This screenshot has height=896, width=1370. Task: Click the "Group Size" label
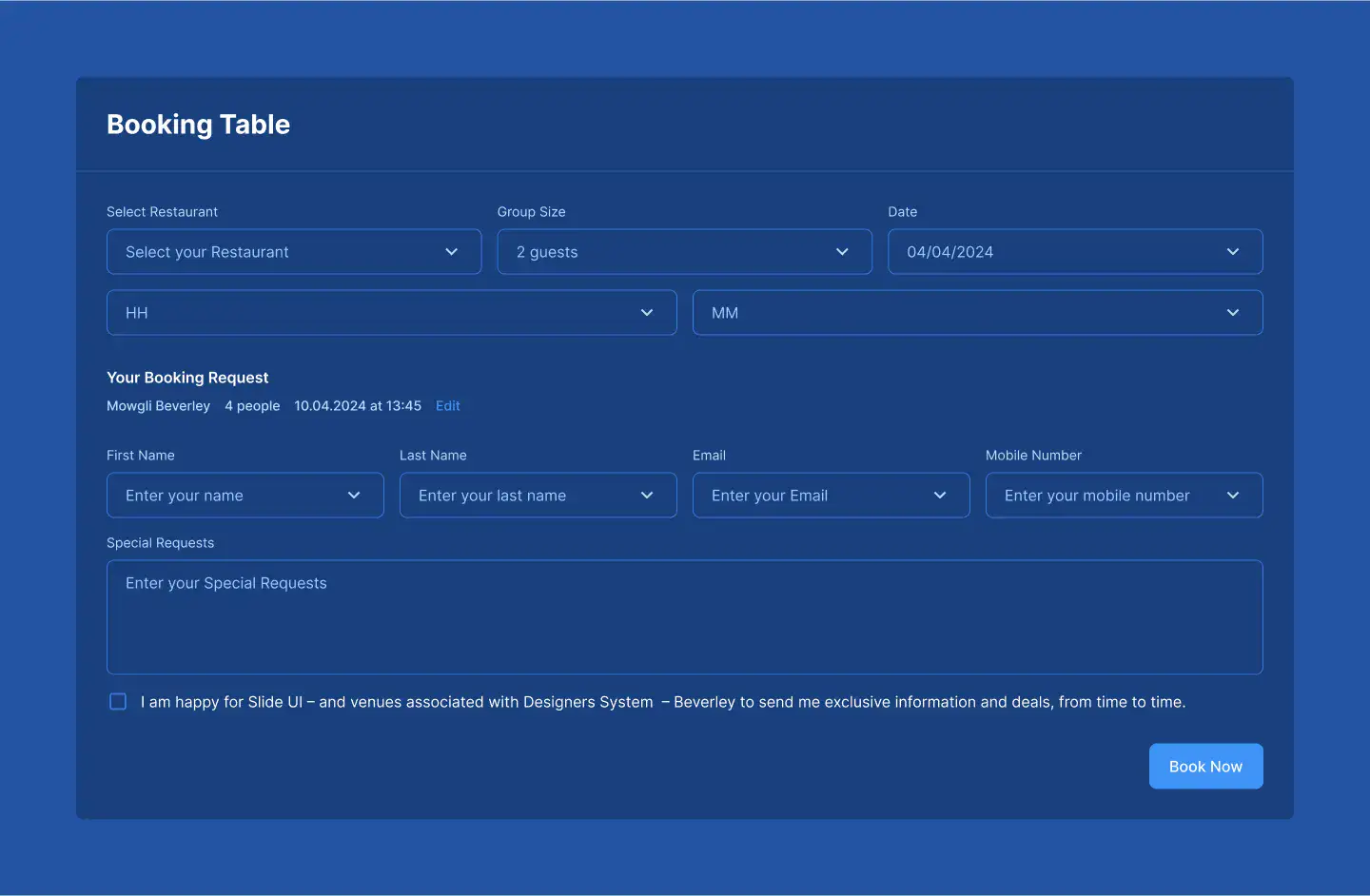532,212
